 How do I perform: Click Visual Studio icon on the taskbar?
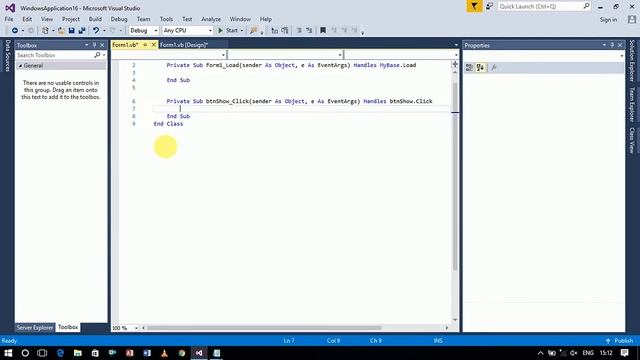(x=199, y=353)
